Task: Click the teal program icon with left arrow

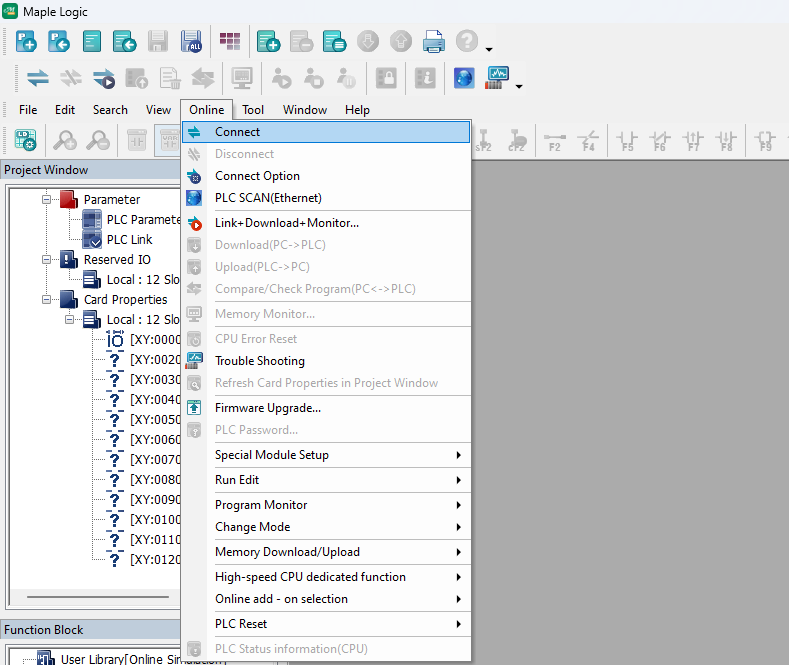Action: click(125, 41)
